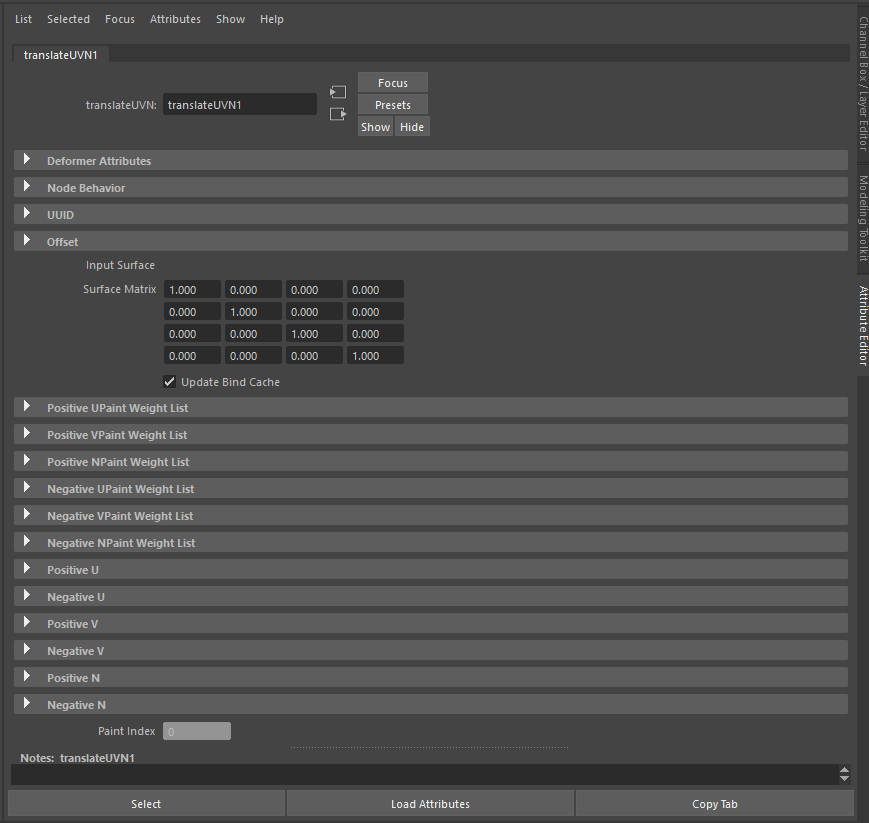Open the Attributes menu
The height and width of the screenshot is (823, 869).
coord(175,18)
